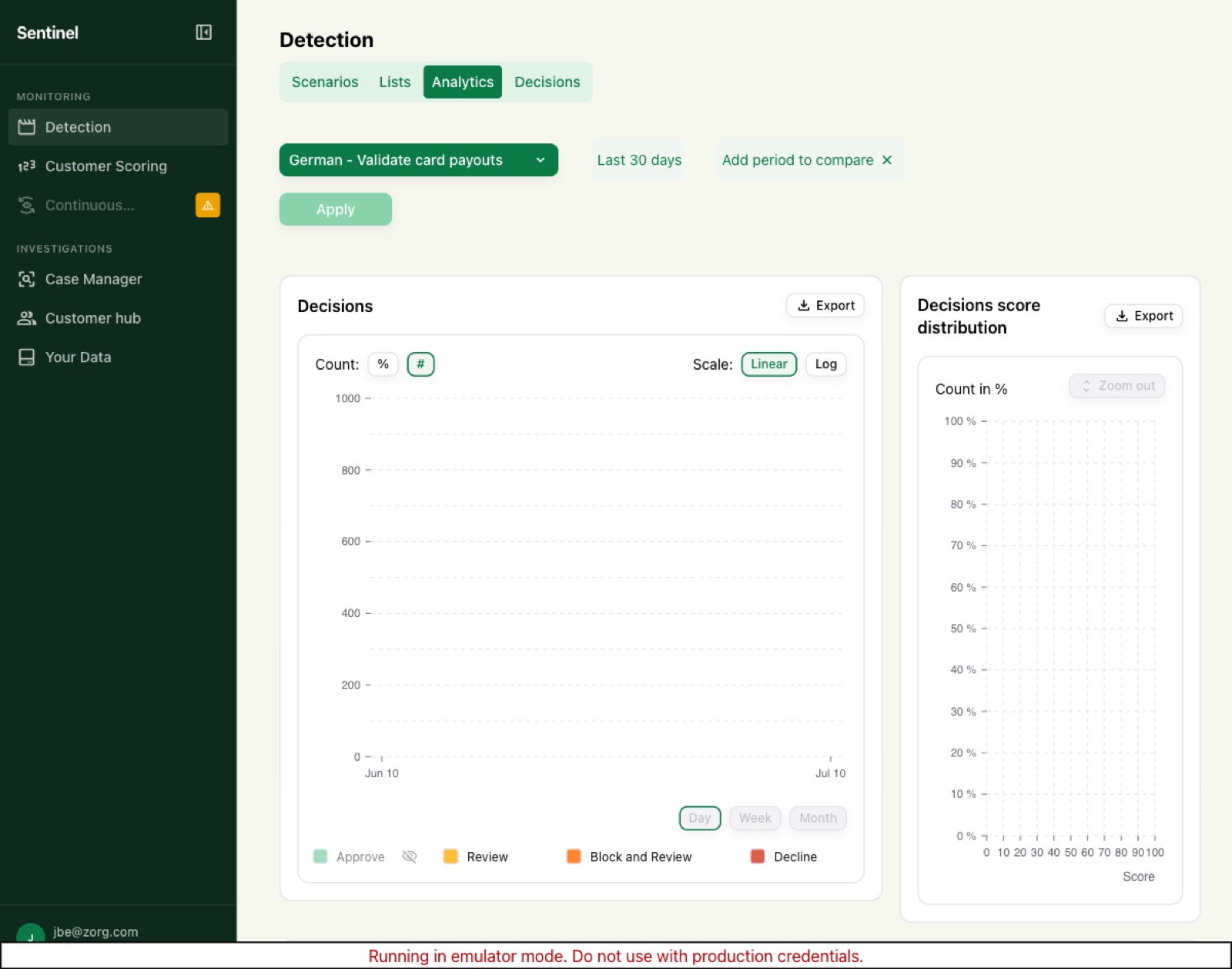Image resolution: width=1232 pixels, height=969 pixels.
Task: Click the Detection sidebar icon
Action: (x=27, y=127)
